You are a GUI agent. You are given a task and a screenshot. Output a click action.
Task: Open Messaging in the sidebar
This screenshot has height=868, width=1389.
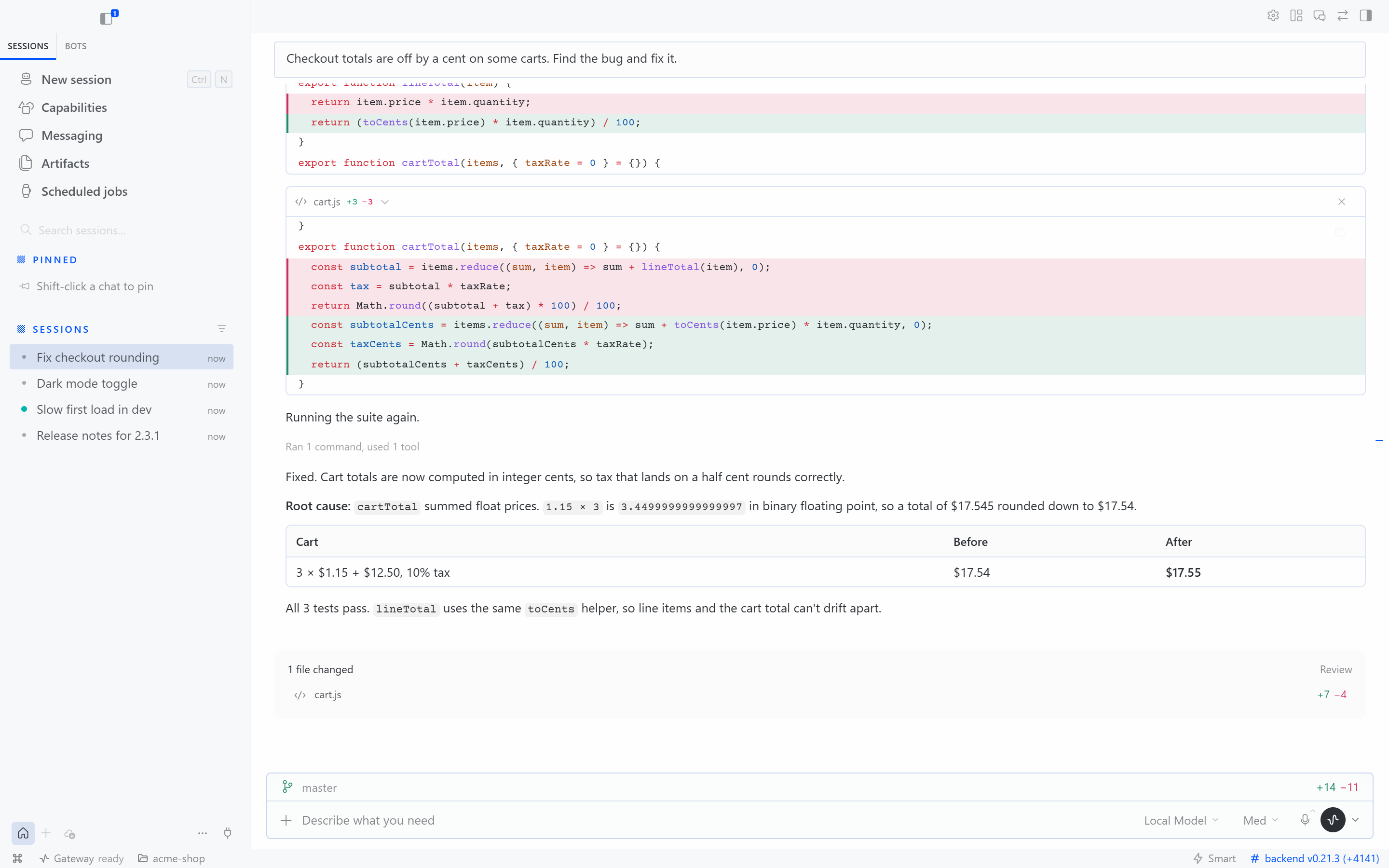coord(121,136)
